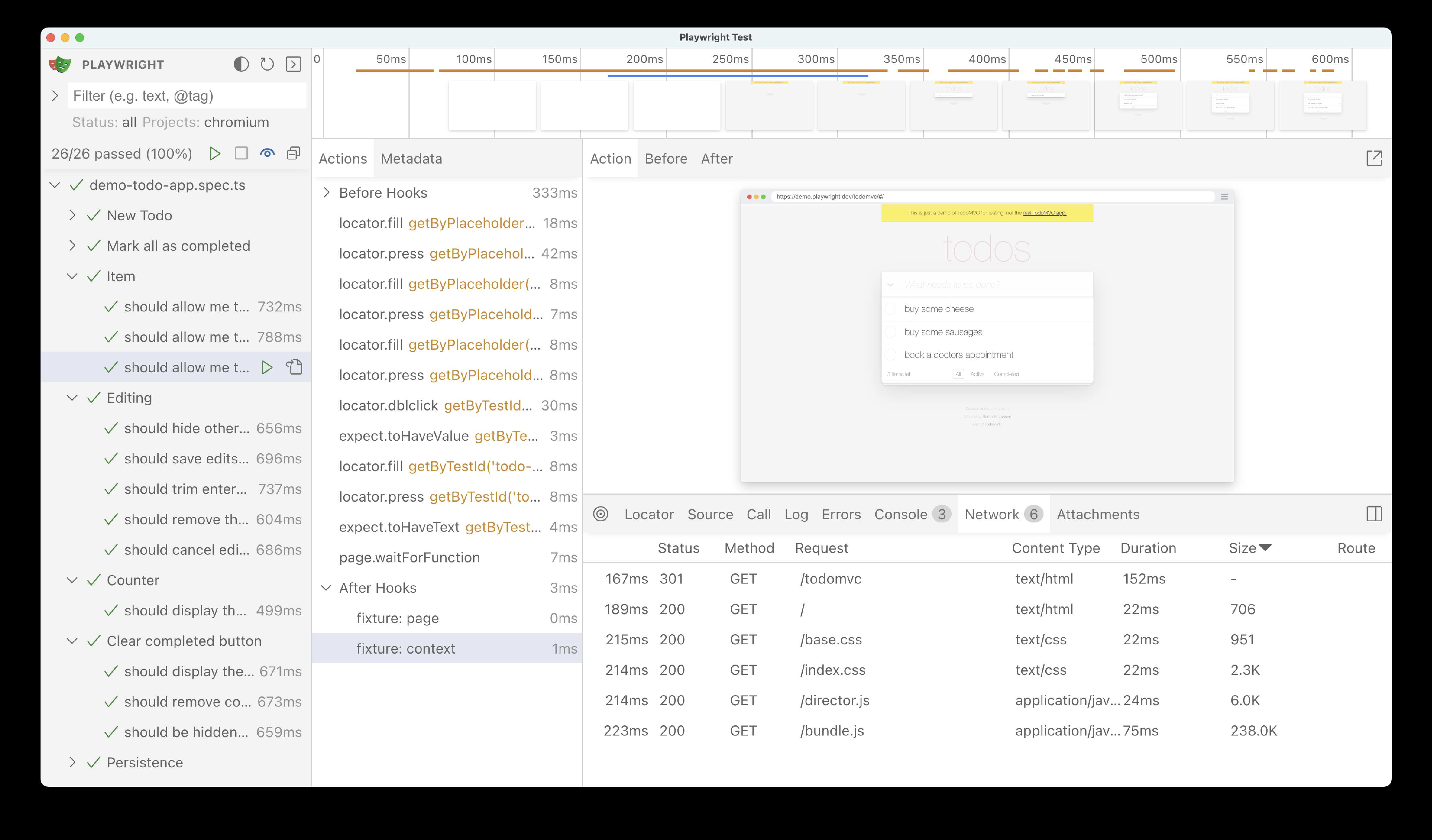The image size is (1432, 840).
Task: Open the Errors tab
Action: 841,514
